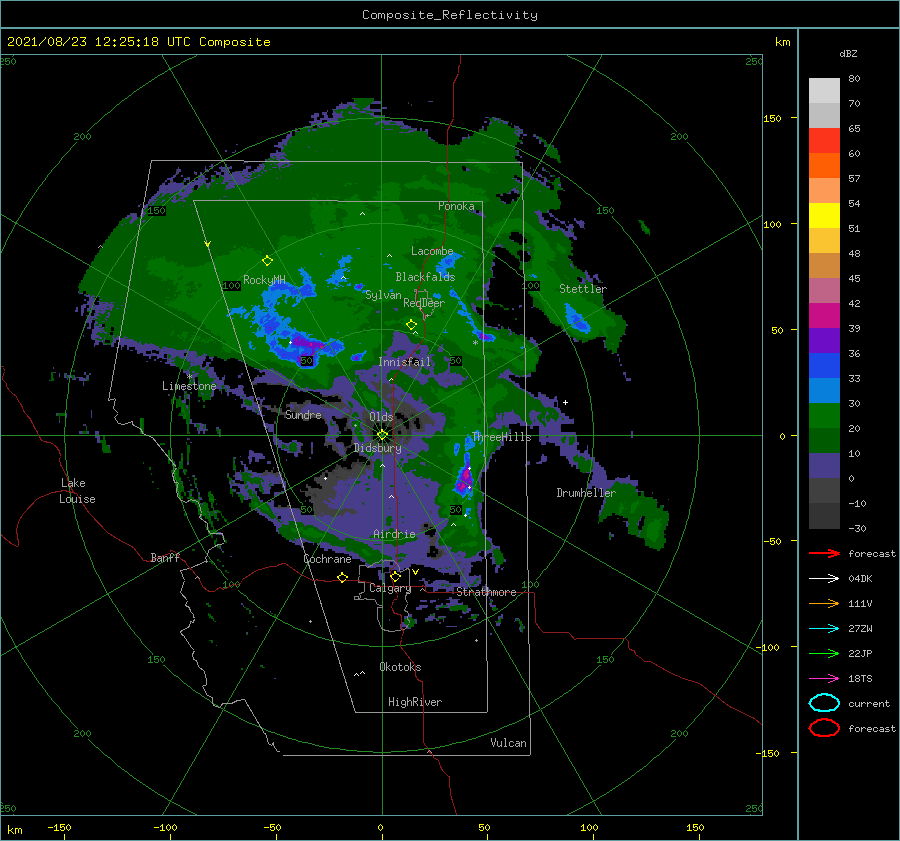
Task: Click the Calgary city label
Action: [x=390, y=588]
